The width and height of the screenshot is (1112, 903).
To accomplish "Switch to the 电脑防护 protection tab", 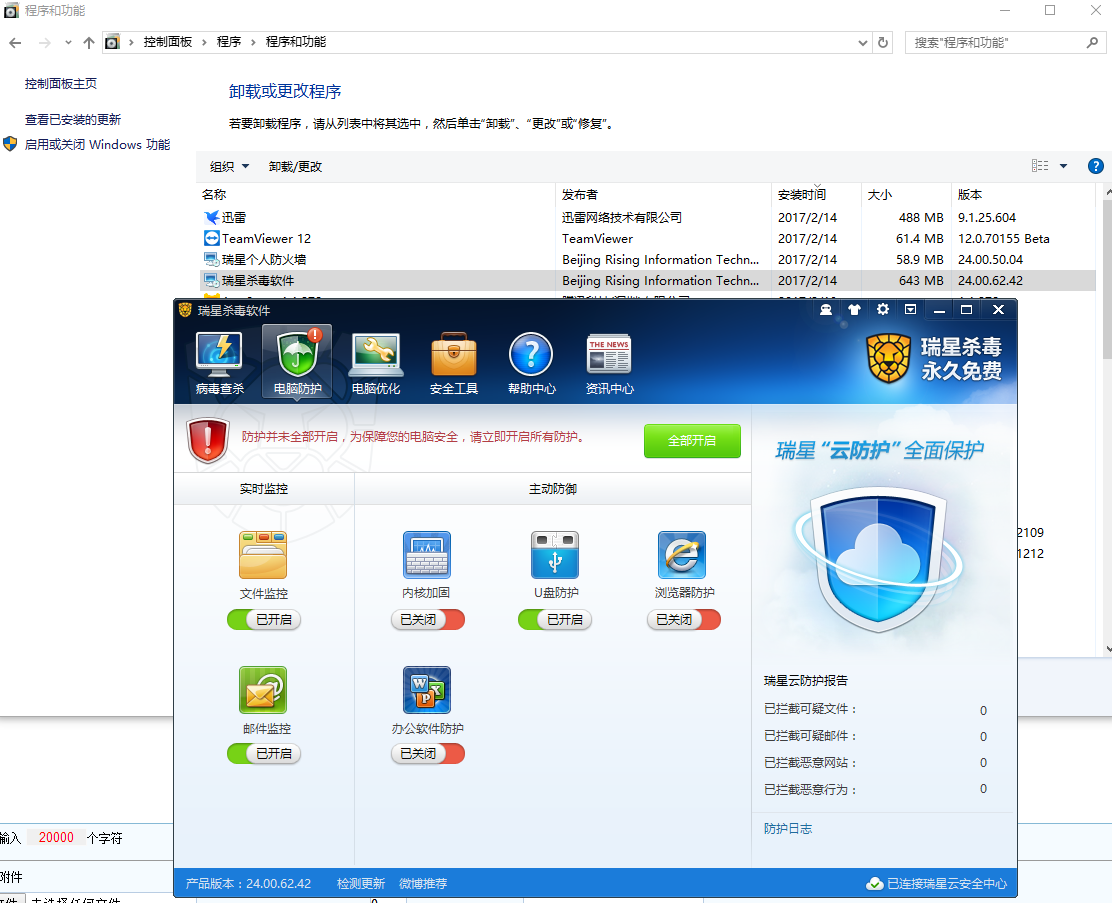I will (297, 363).
